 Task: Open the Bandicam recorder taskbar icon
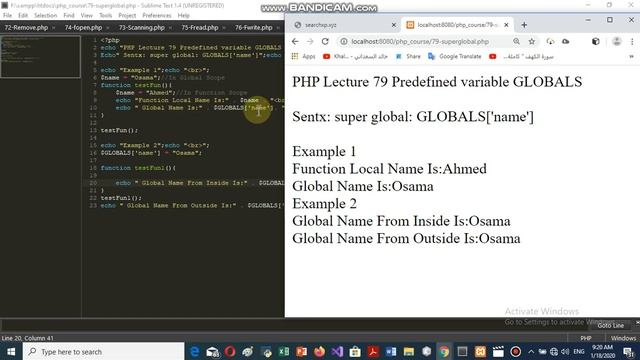pos(516,351)
